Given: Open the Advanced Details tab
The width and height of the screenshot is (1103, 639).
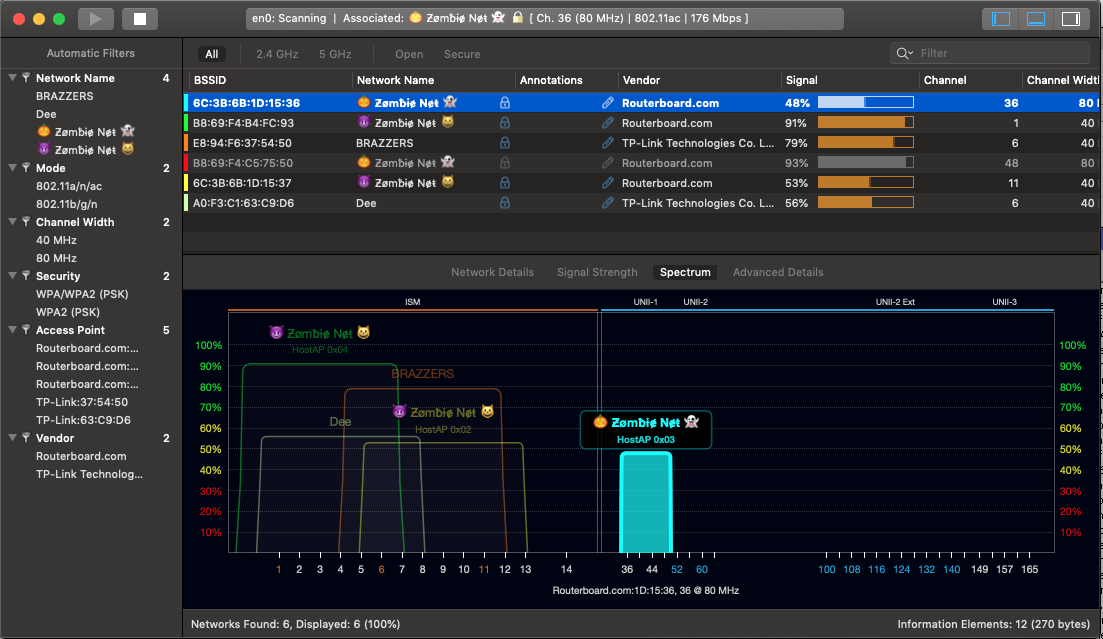Looking at the screenshot, I should pos(778,272).
